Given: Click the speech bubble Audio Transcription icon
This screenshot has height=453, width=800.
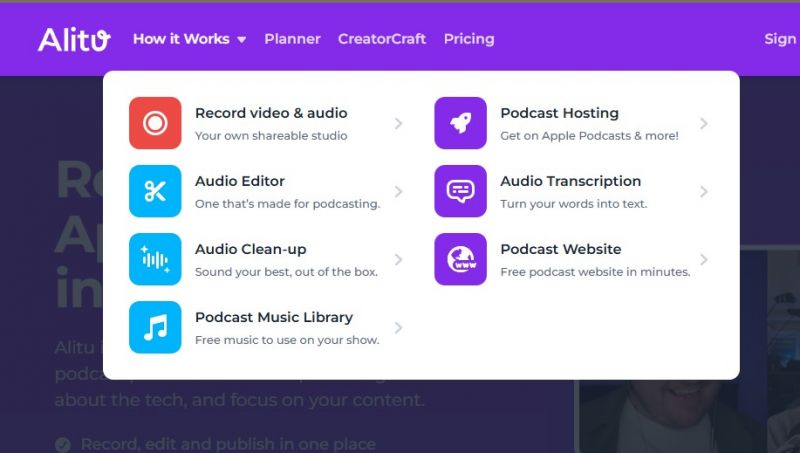Looking at the screenshot, I should point(460,191).
